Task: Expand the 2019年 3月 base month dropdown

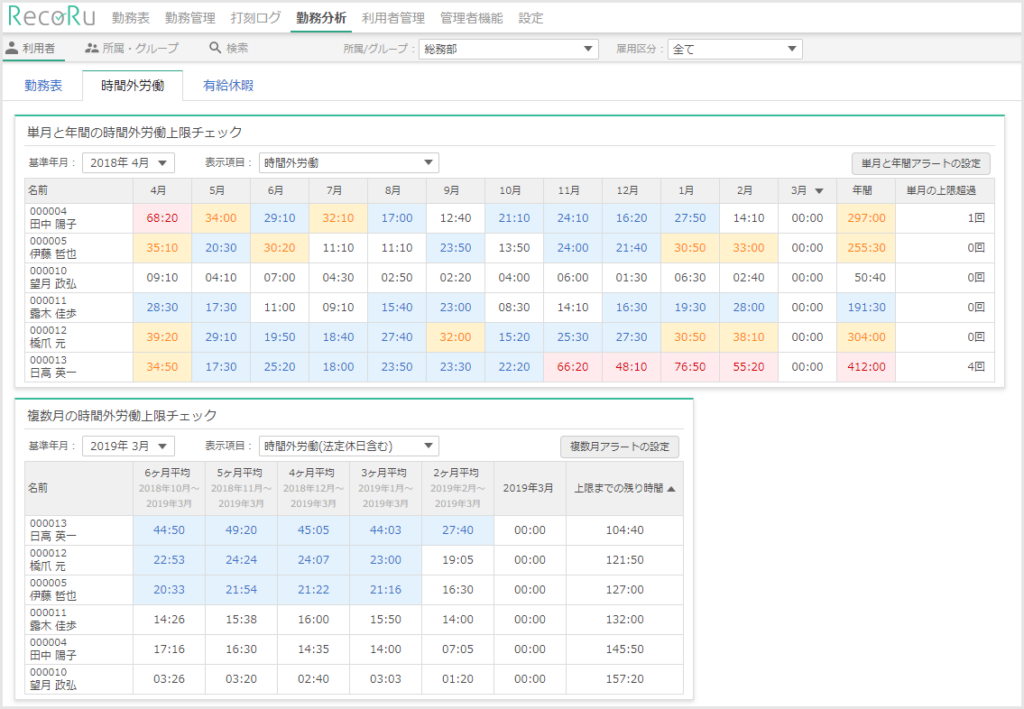Action: pyautogui.click(x=129, y=446)
